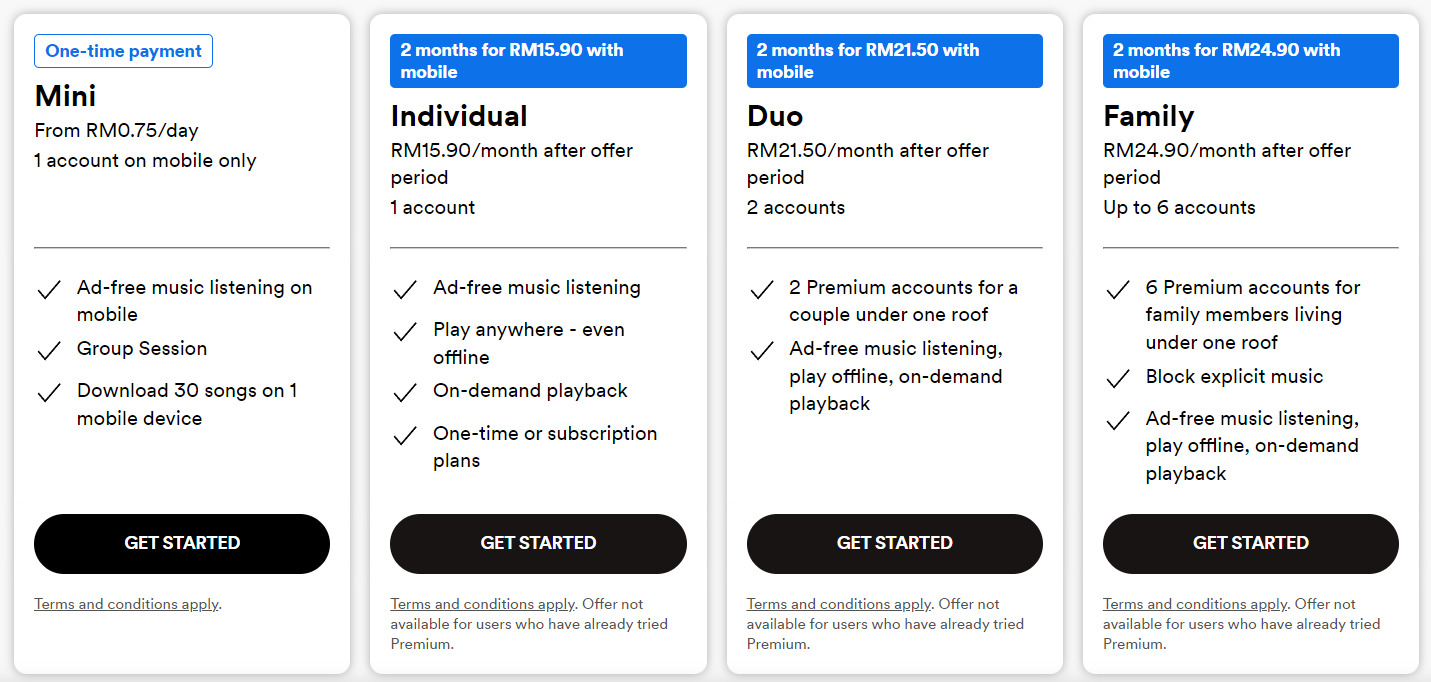
Task: Click checkmark next to 2 Premium accounts
Action: [x=762, y=290]
